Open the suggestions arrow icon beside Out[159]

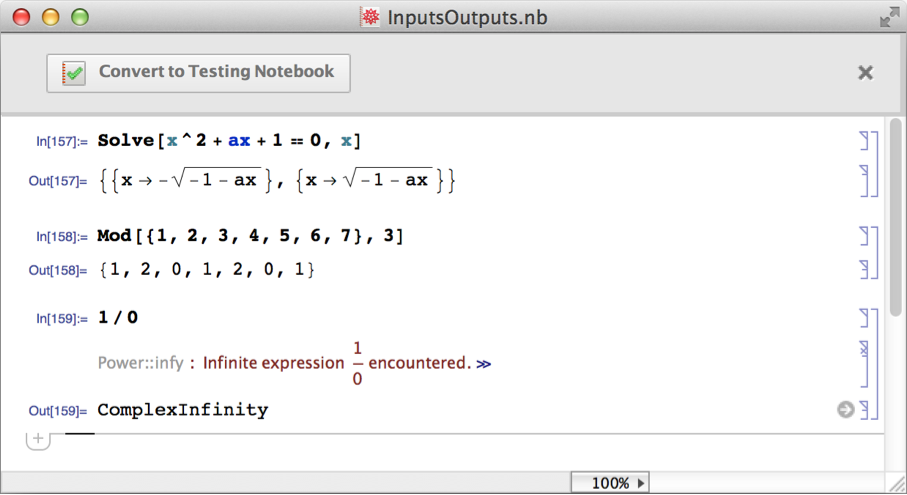[846, 410]
